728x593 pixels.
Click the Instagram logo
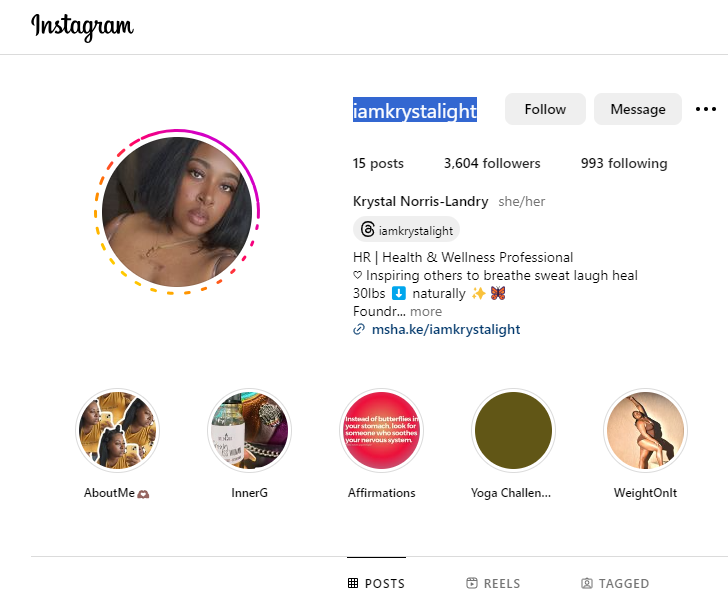pyautogui.click(x=82, y=27)
